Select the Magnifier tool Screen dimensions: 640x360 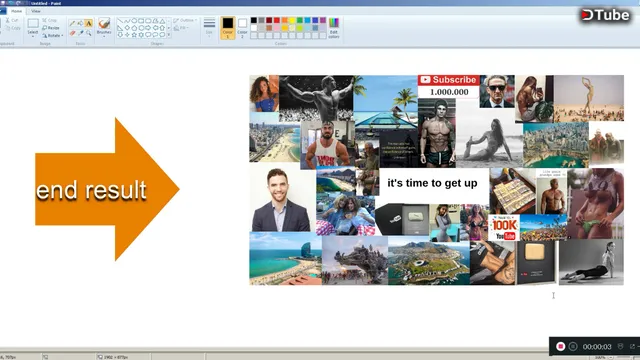pyautogui.click(x=89, y=33)
